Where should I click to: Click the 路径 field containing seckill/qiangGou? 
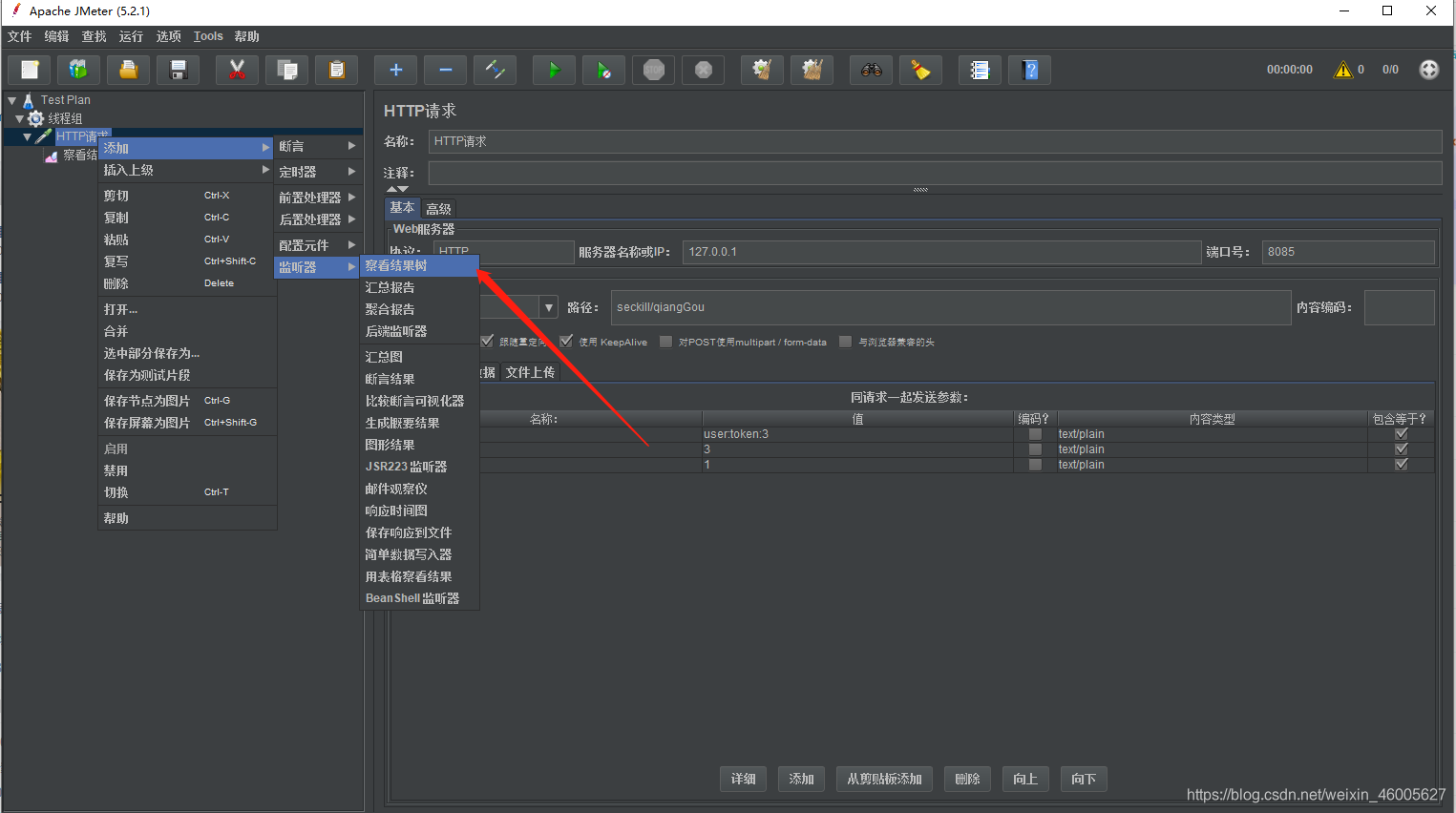[951, 307]
